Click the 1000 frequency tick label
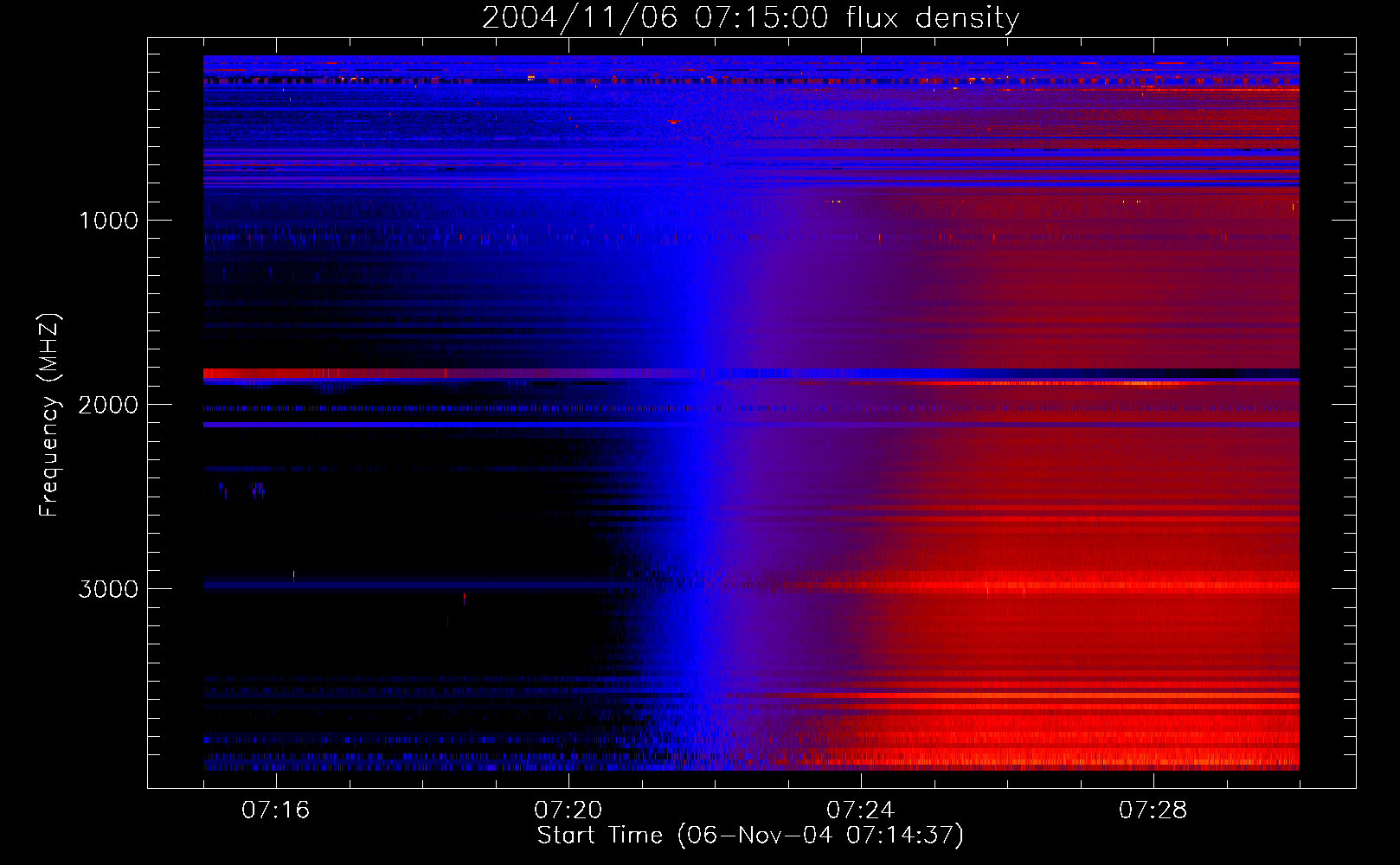1400x865 pixels. tap(108, 221)
